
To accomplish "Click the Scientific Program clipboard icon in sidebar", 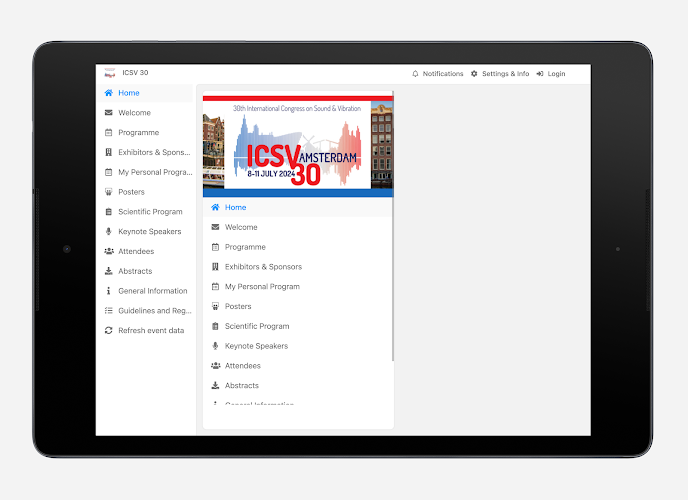I will [108, 211].
